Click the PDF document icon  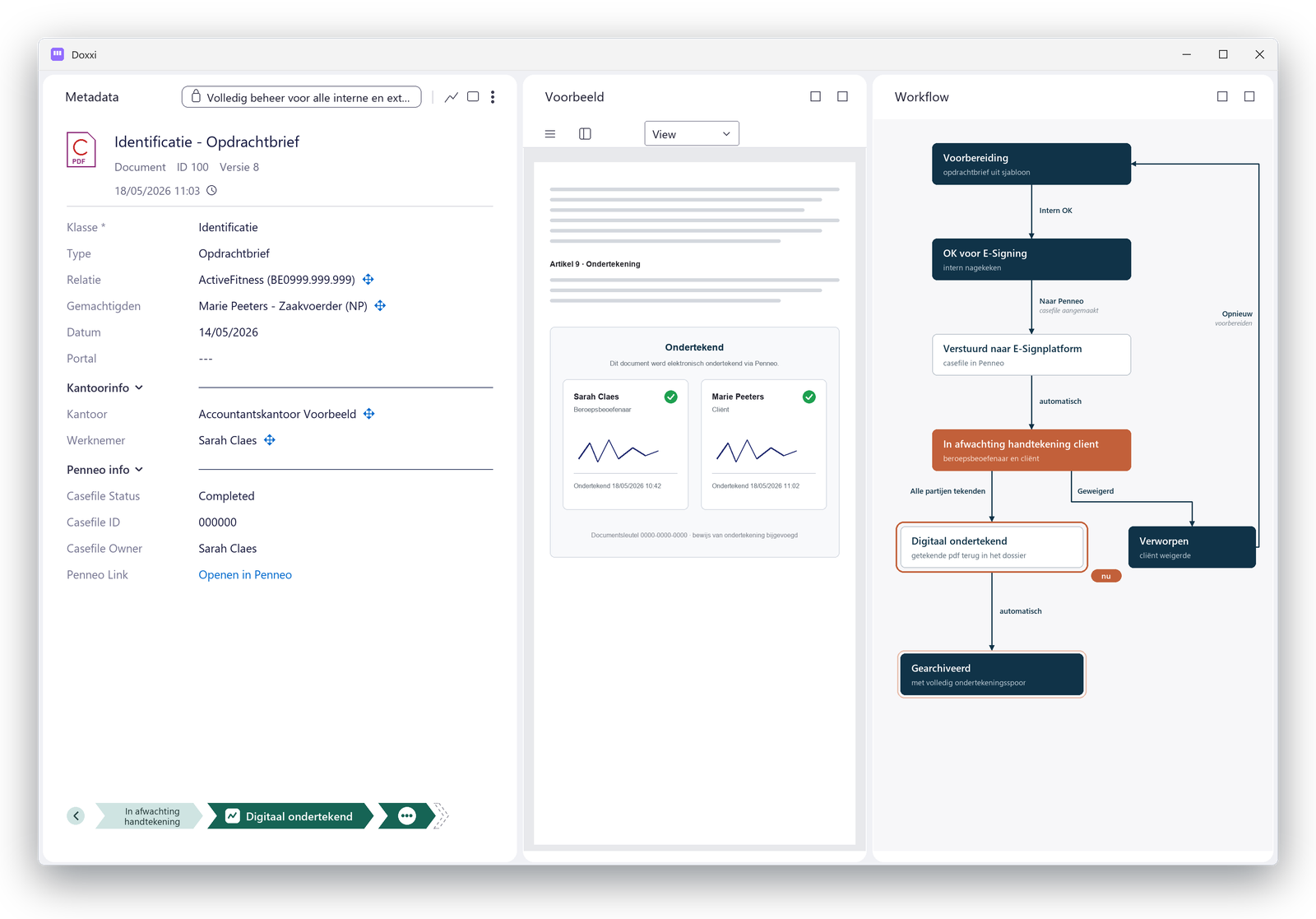tap(81, 150)
